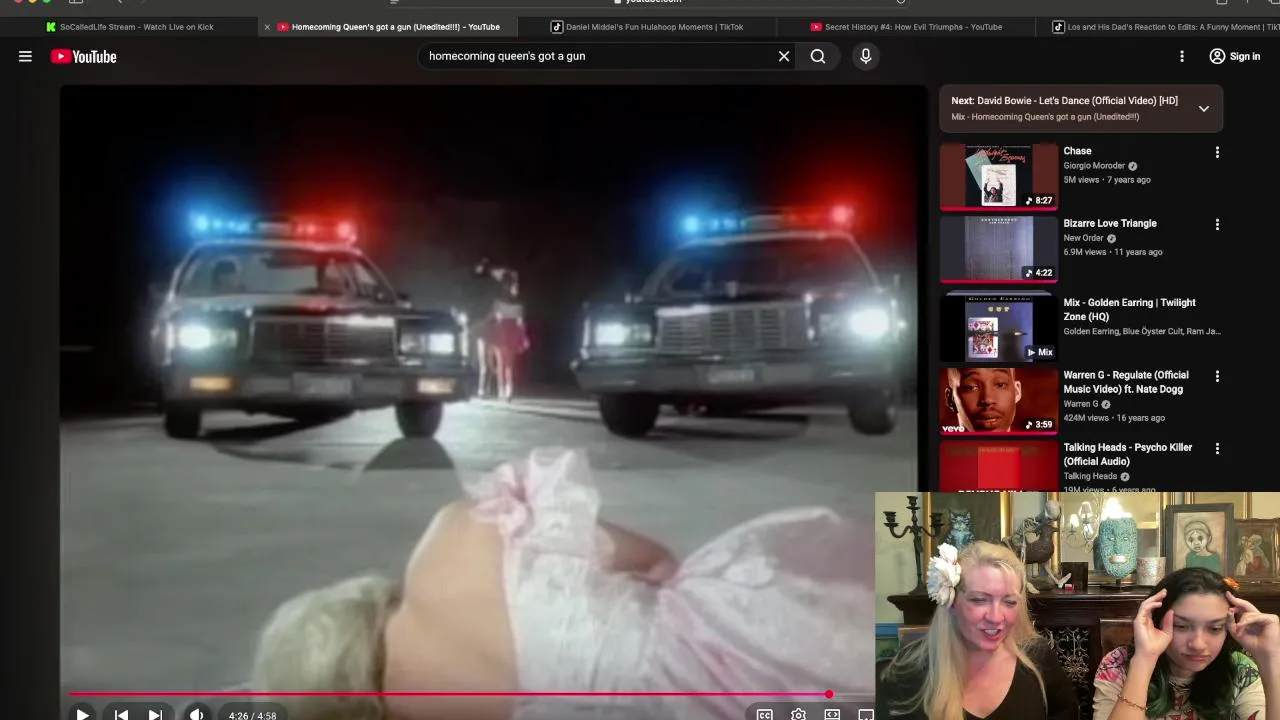
Task: Click the YouTube logo home link
Action: coord(84,56)
